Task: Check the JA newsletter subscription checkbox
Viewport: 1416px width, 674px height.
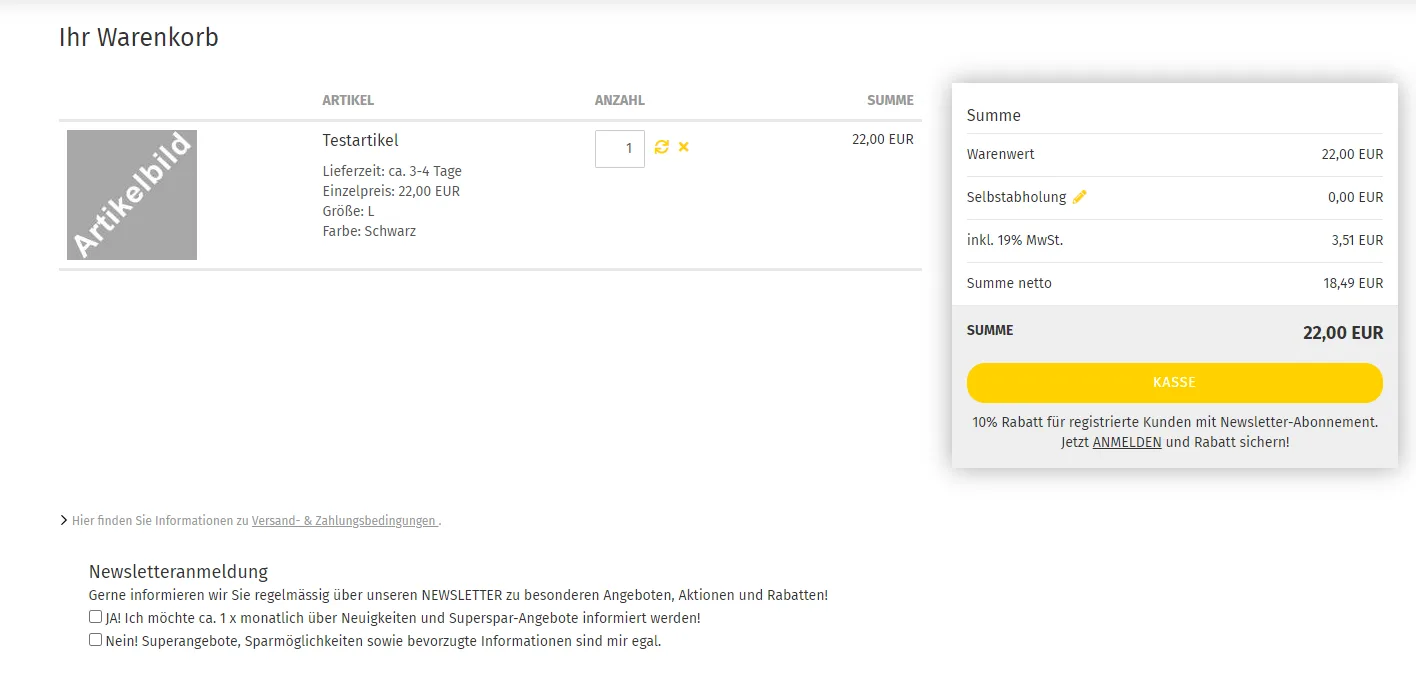Action: (95, 617)
